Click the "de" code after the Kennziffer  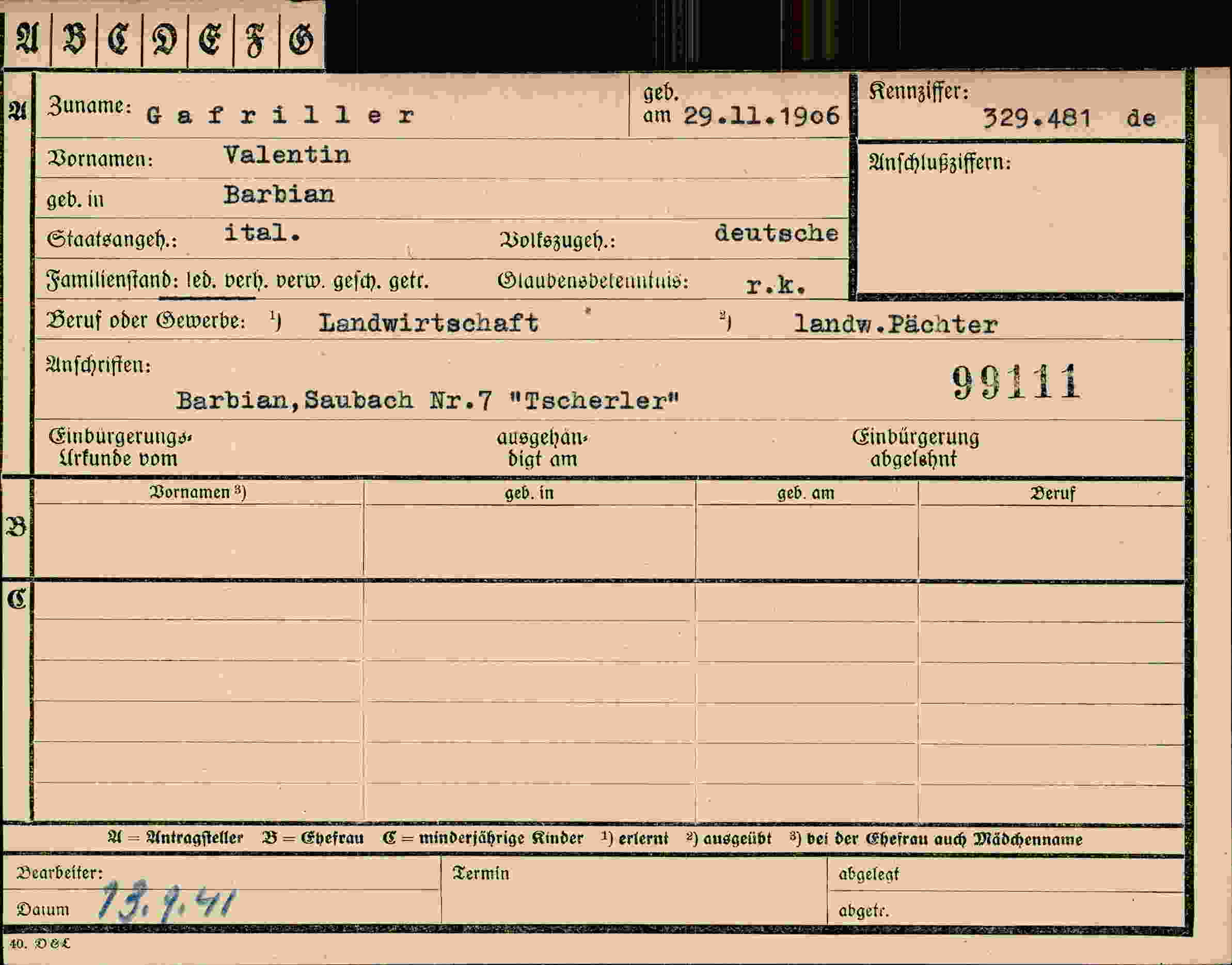(x=1141, y=118)
